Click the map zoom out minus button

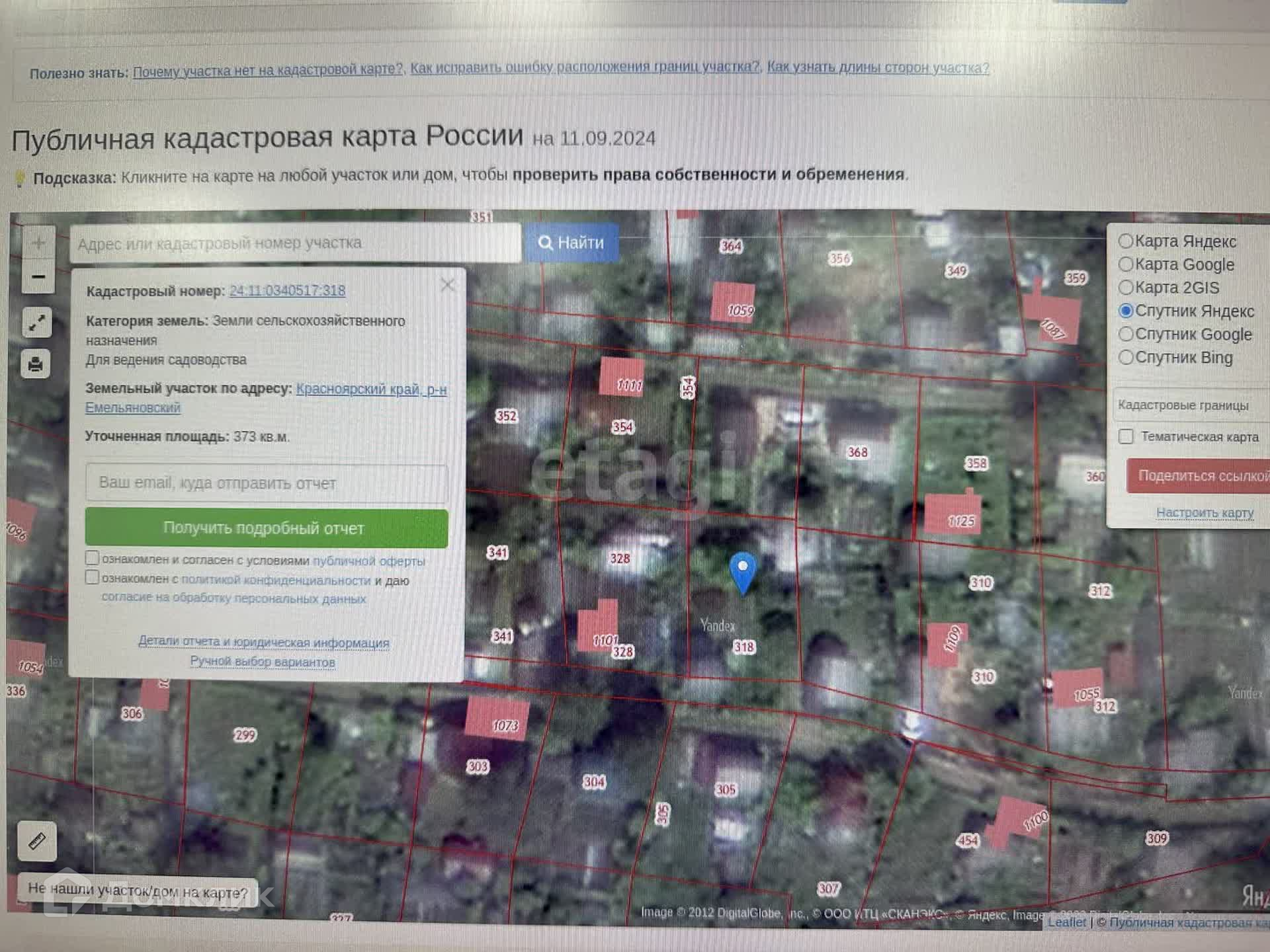click(x=38, y=276)
